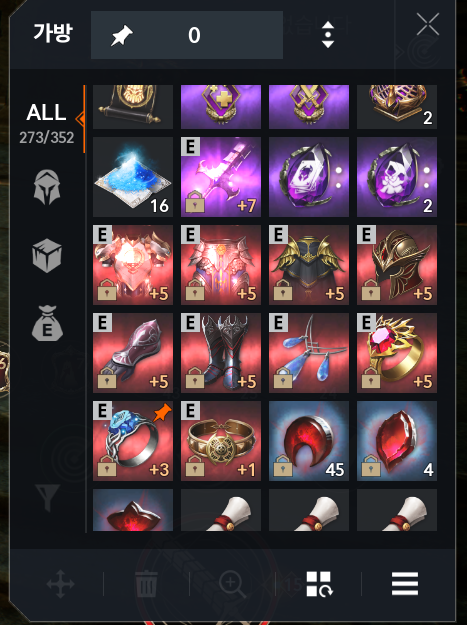
Task: Toggle the pin button in header
Action: tap(122, 35)
